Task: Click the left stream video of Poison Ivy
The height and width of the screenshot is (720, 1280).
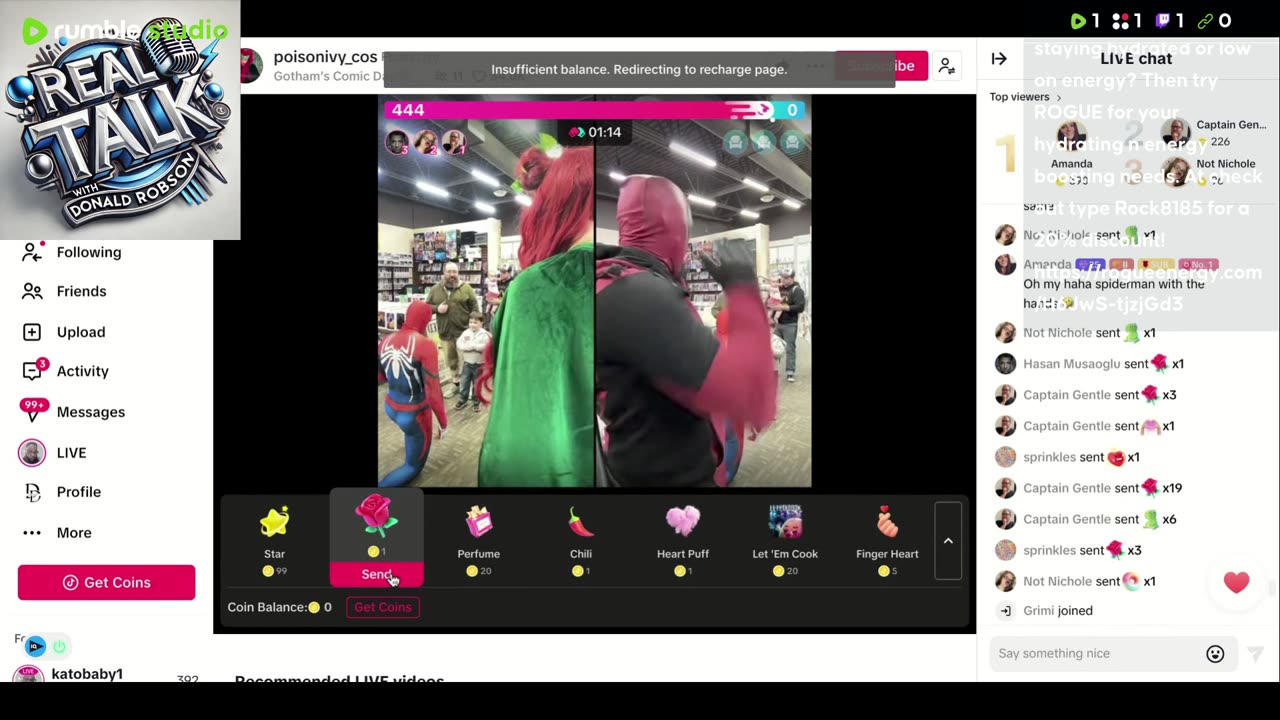Action: coord(486,292)
